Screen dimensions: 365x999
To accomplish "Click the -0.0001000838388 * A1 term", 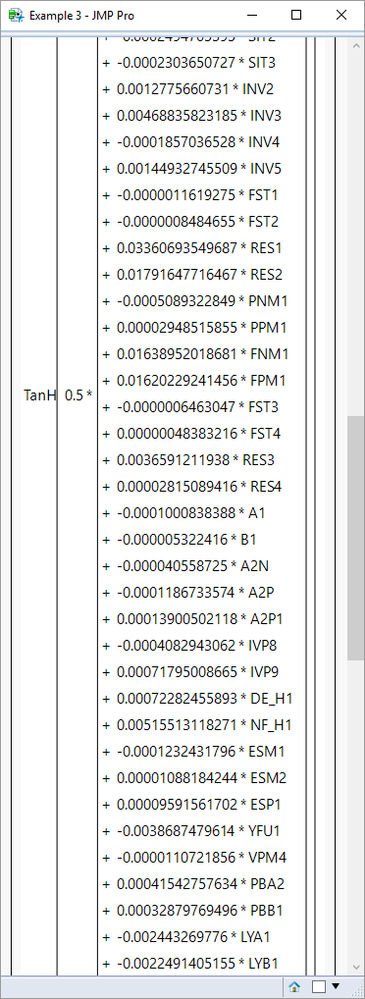I will tap(190, 513).
